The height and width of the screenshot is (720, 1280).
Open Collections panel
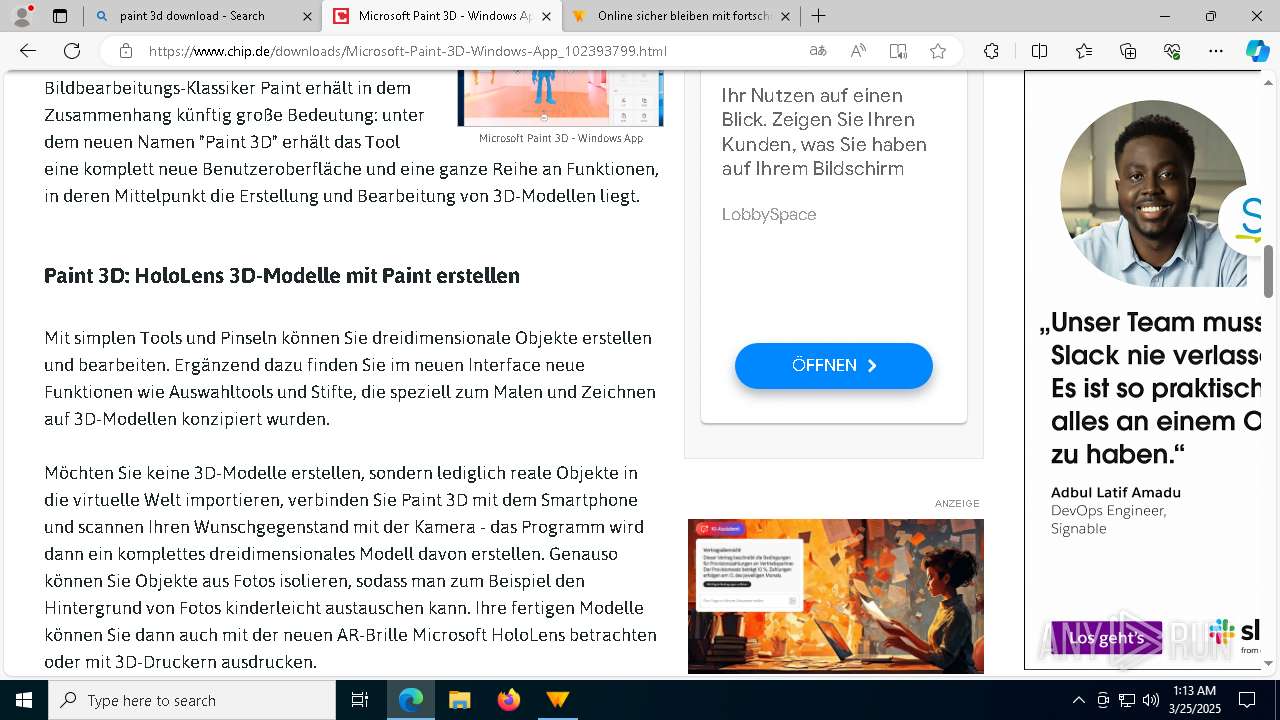coord(1128,51)
